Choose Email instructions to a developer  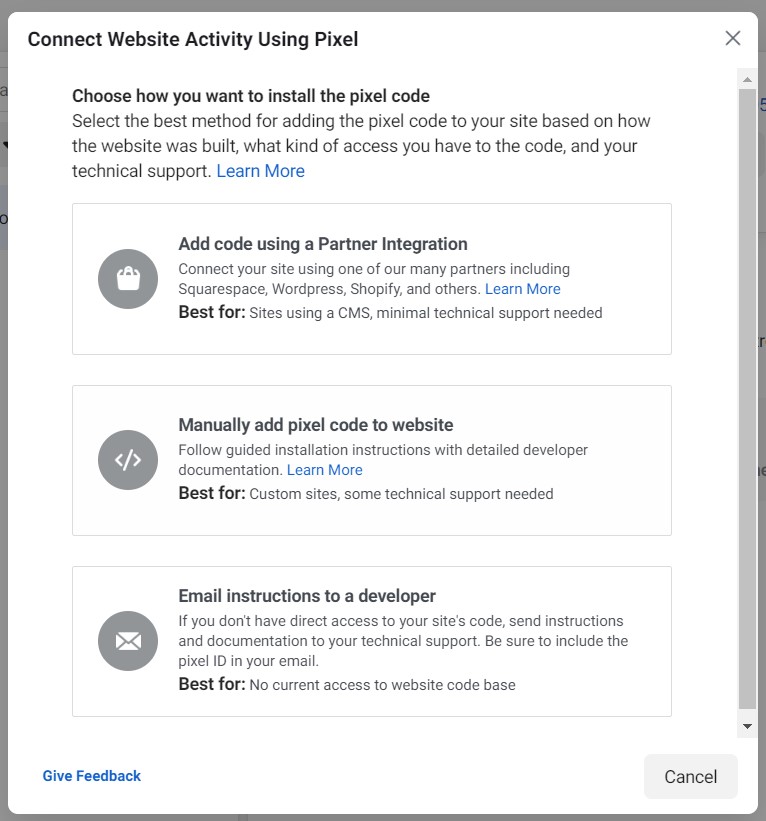[372, 641]
